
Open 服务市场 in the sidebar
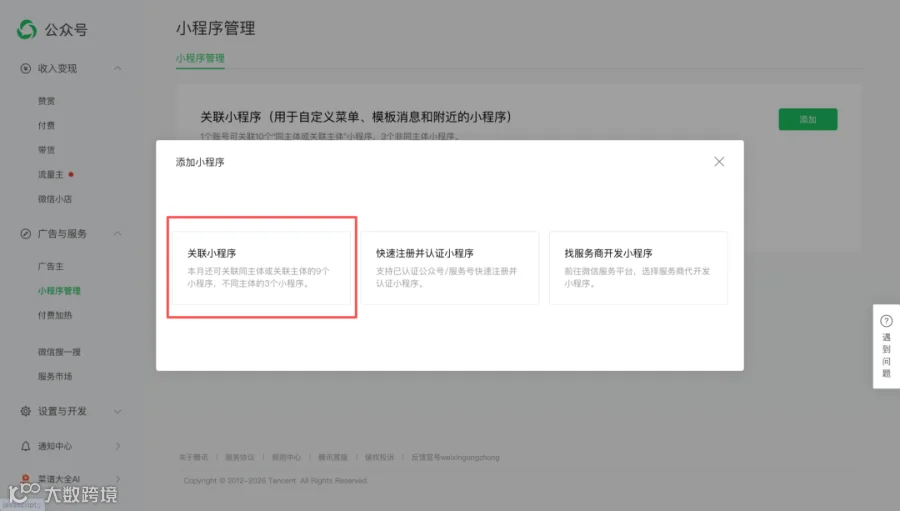(55, 377)
